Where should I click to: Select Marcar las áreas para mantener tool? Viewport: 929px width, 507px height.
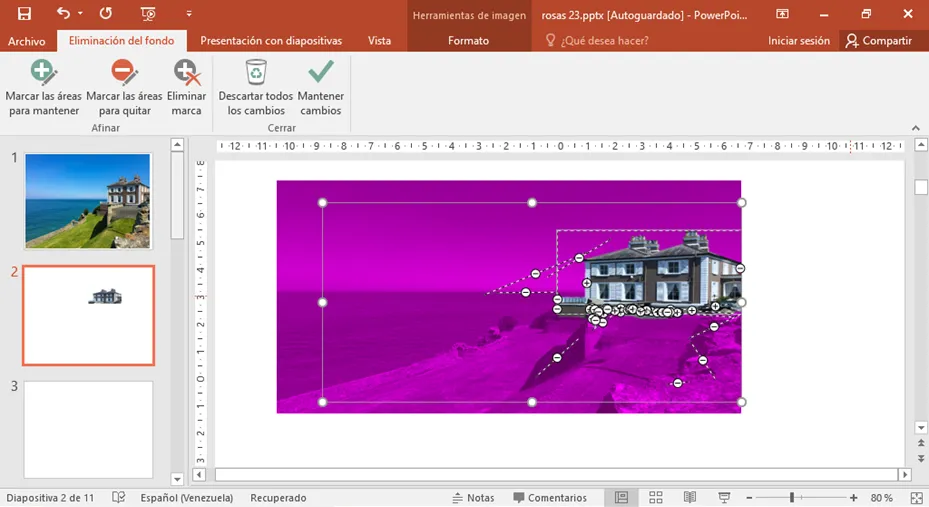43,88
